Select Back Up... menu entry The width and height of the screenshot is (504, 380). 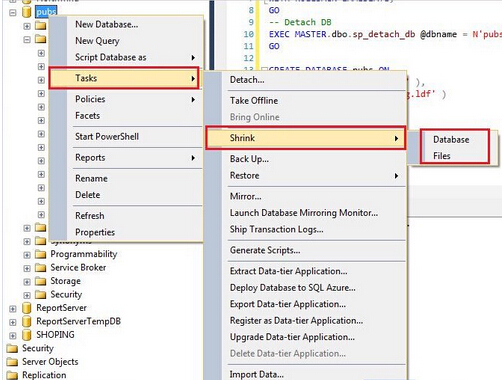(249, 159)
